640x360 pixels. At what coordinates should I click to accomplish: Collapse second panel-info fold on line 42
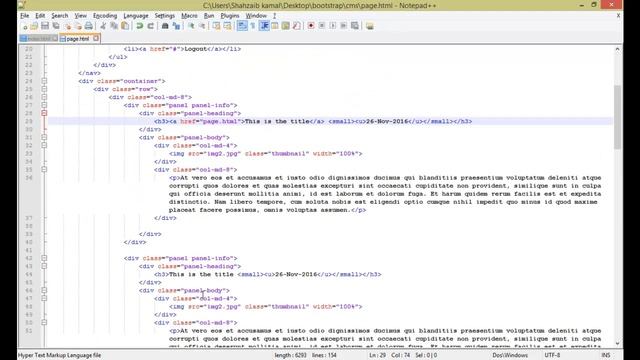tap(44, 258)
